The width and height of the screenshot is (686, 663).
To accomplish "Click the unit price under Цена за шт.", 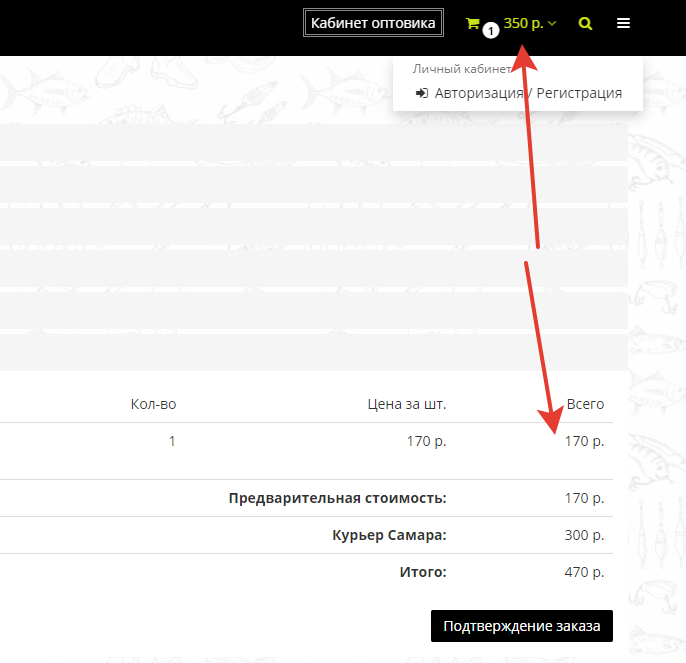I will click(x=427, y=441).
